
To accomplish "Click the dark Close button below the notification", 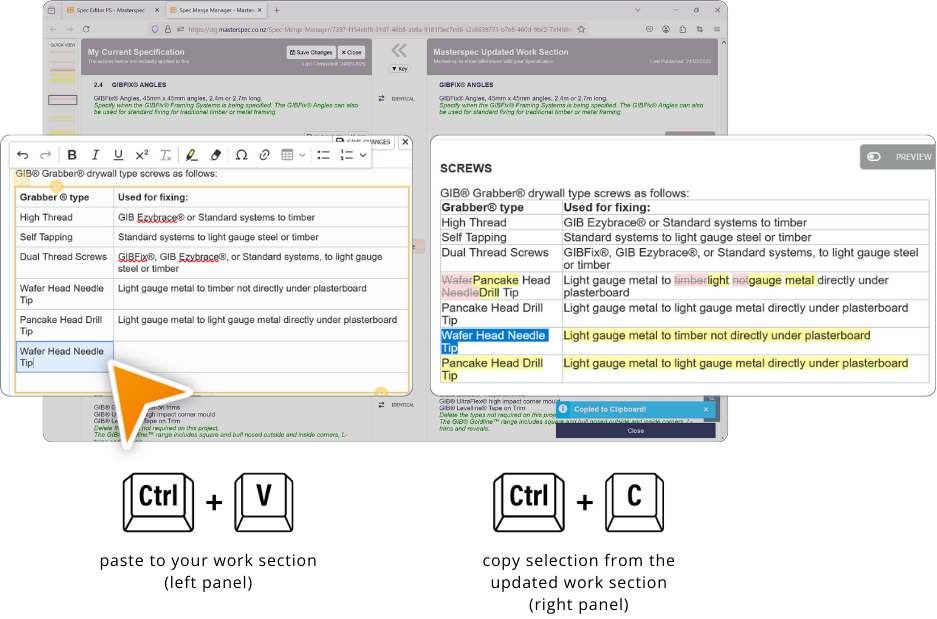I will point(635,431).
